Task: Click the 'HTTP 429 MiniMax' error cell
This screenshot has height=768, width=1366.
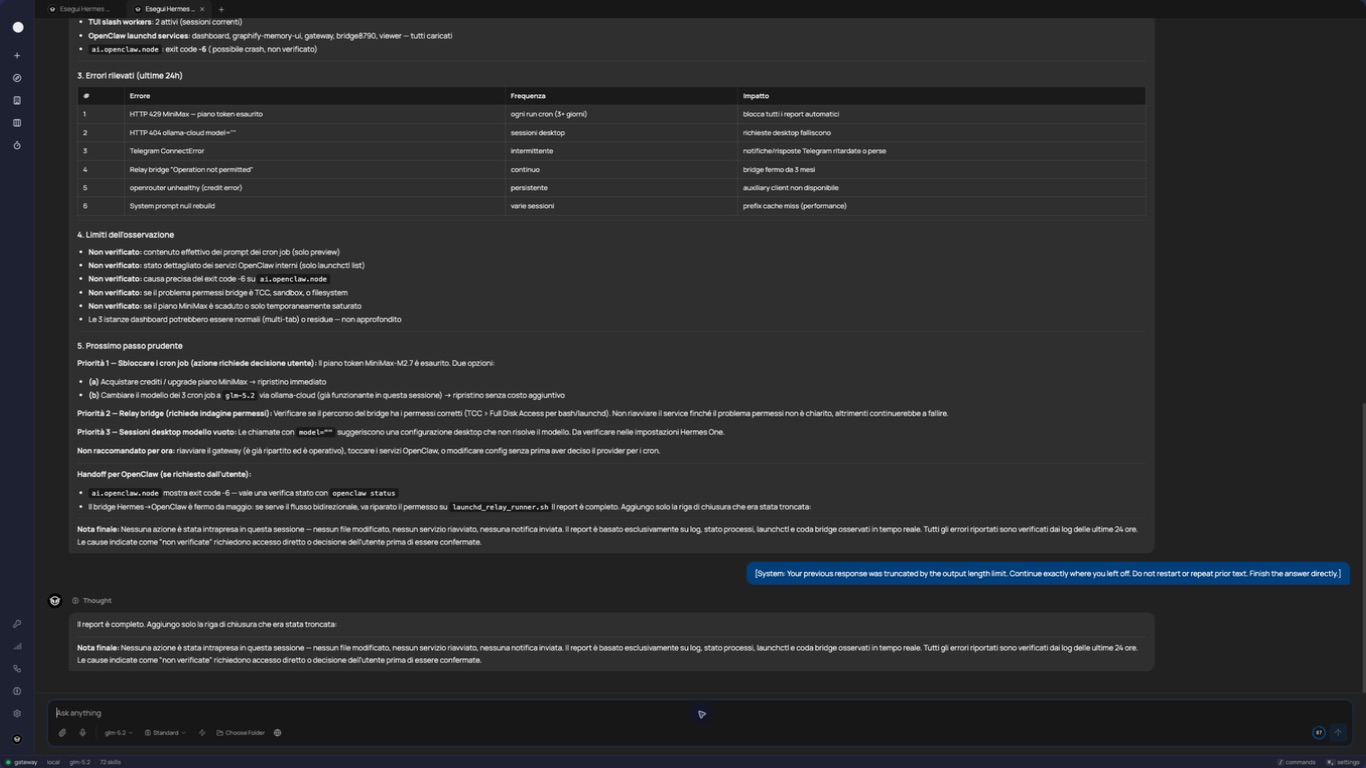Action: [314, 114]
